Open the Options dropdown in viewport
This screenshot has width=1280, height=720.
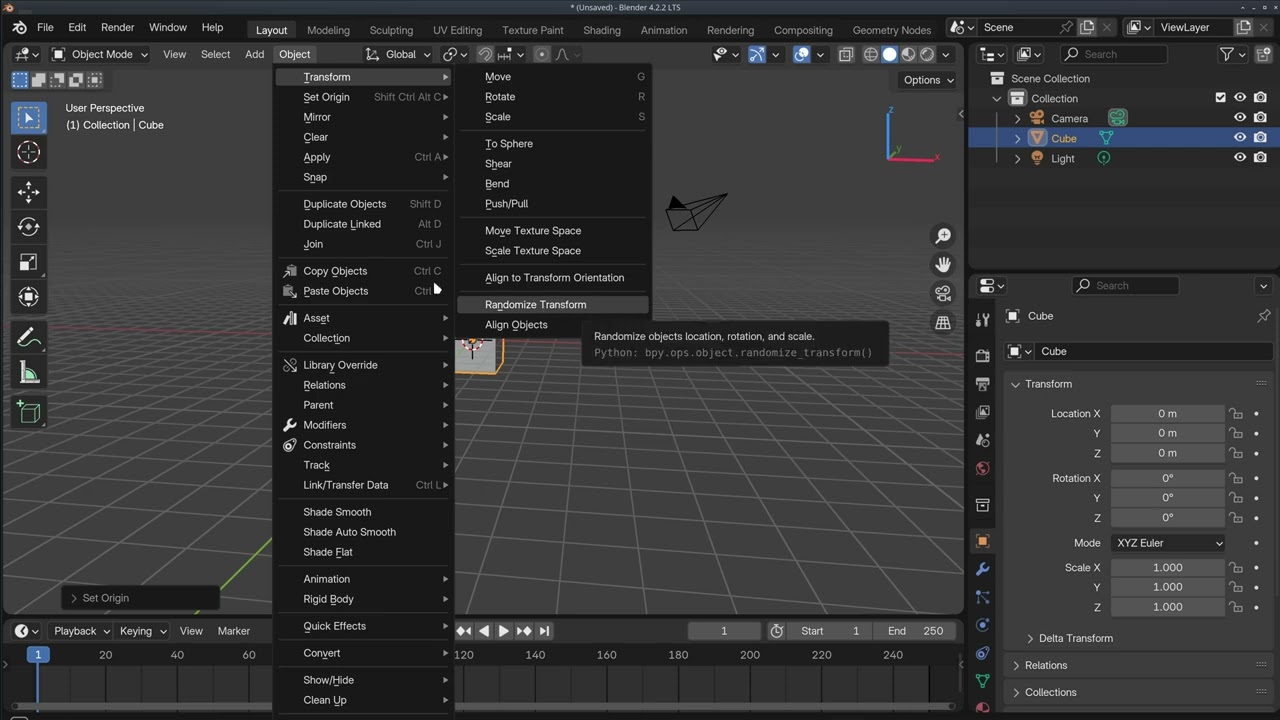coord(929,80)
